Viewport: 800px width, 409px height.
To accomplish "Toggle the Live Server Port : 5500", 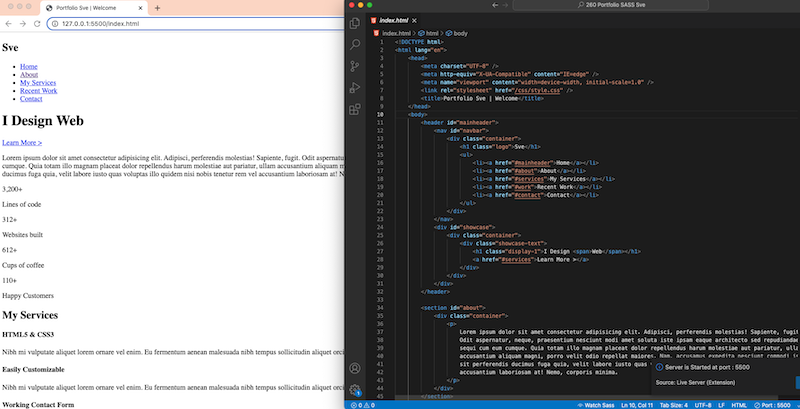I will (772, 405).
